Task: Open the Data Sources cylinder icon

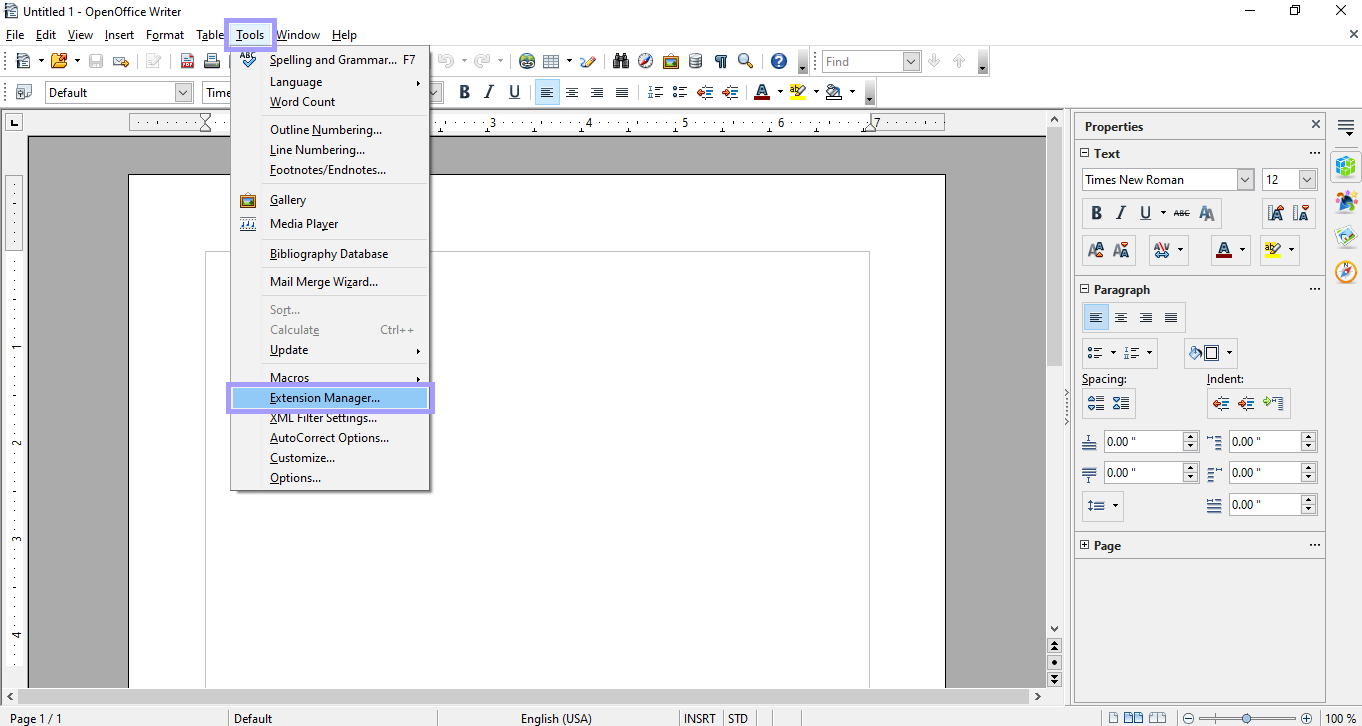Action: [x=695, y=61]
